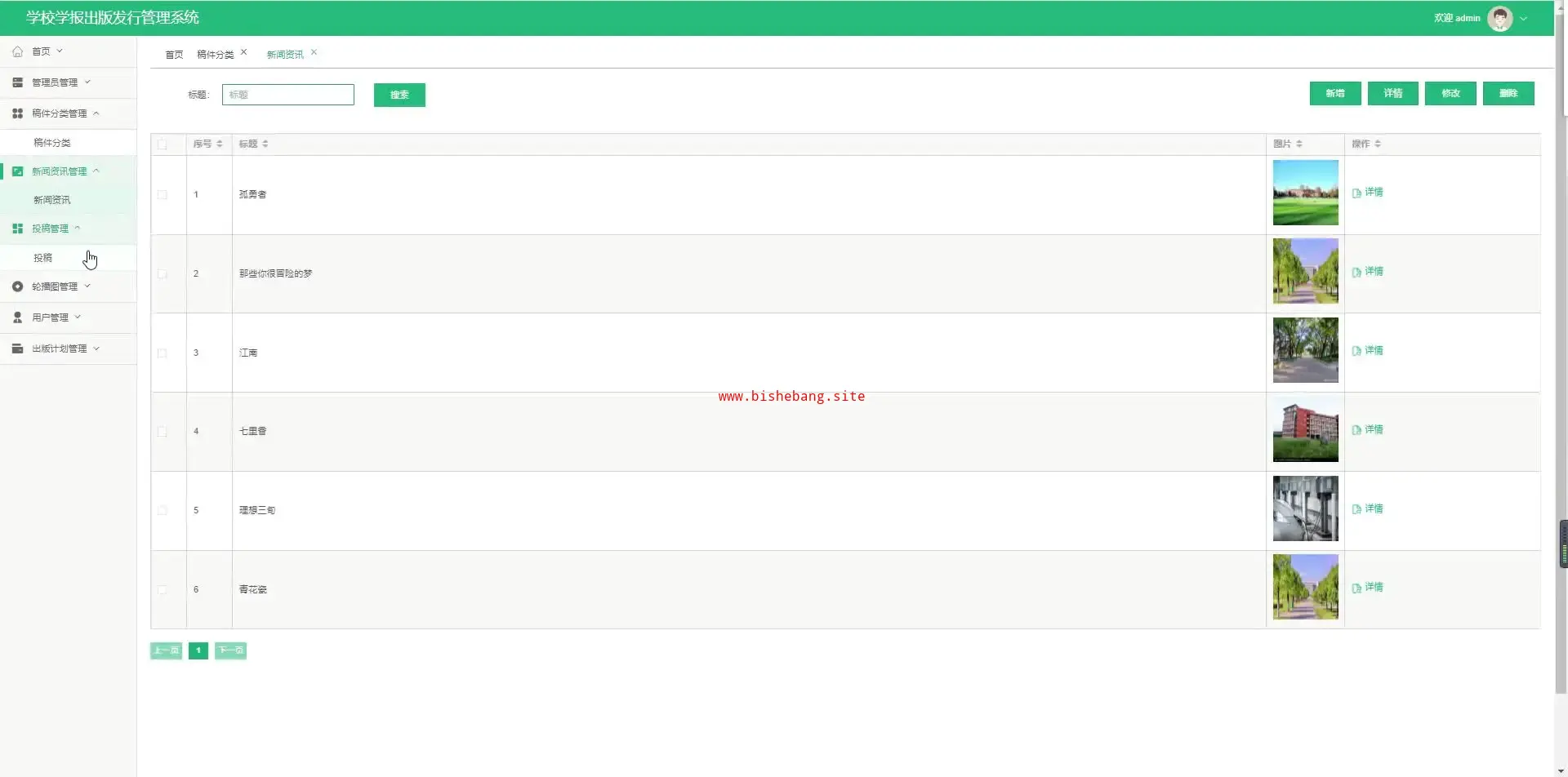
Task: Click the 新增 add button
Action: pyautogui.click(x=1335, y=93)
